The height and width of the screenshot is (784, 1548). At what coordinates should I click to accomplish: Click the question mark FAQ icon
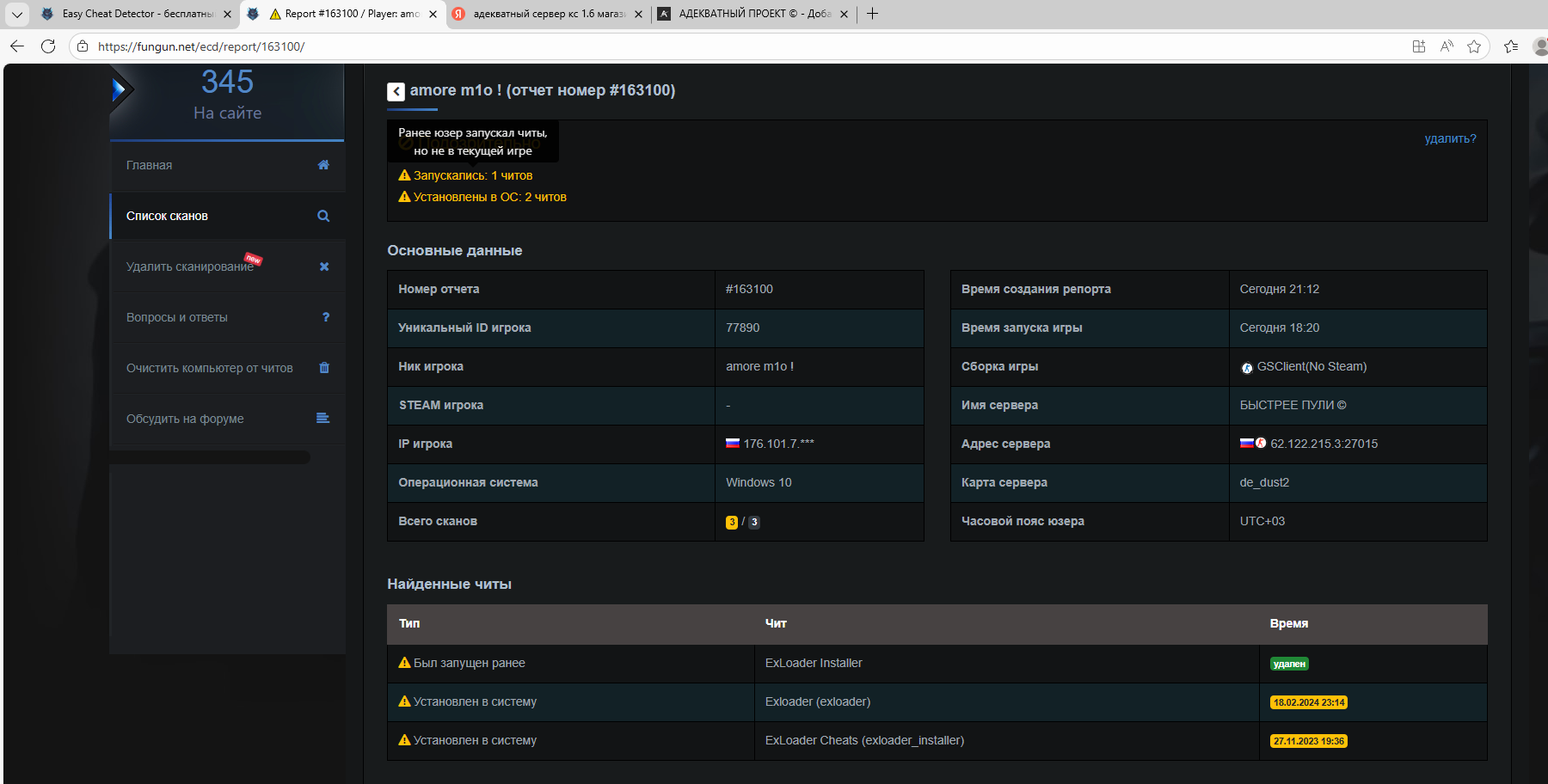[325, 317]
